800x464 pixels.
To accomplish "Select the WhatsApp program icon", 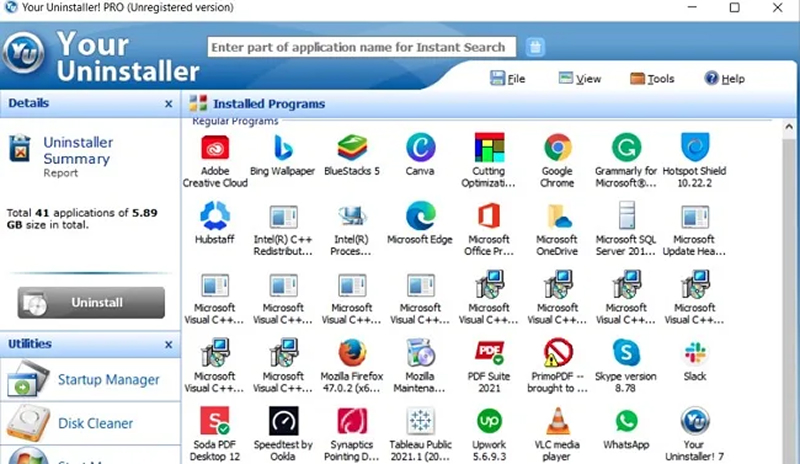I will tap(626, 421).
